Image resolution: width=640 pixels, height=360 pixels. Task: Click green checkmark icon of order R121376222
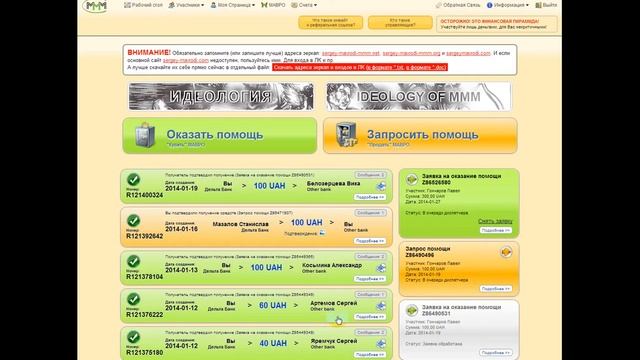coord(133,299)
